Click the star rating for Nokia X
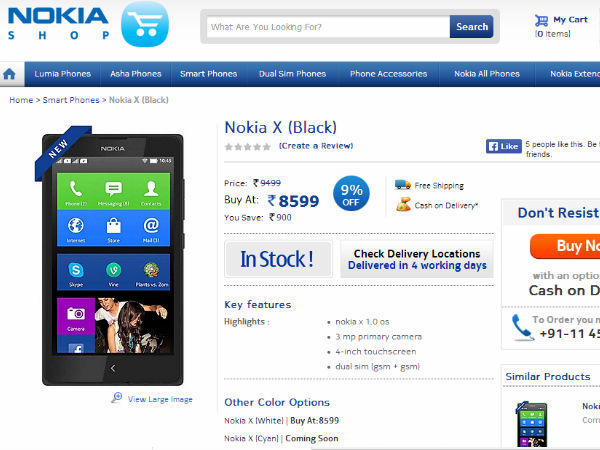 coord(248,147)
